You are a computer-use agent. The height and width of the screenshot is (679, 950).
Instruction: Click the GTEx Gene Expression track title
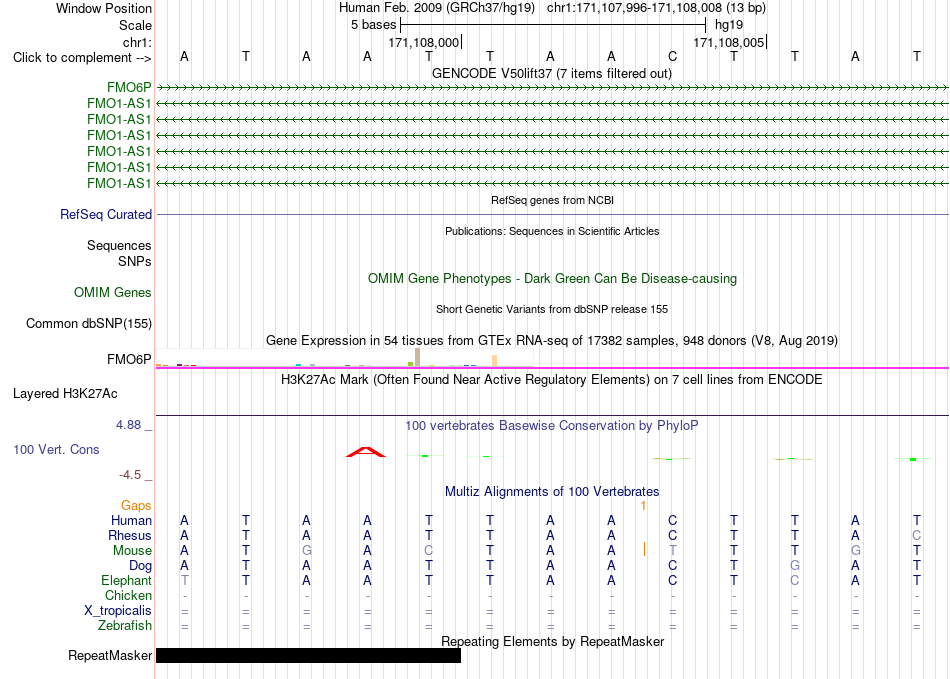coord(552,340)
